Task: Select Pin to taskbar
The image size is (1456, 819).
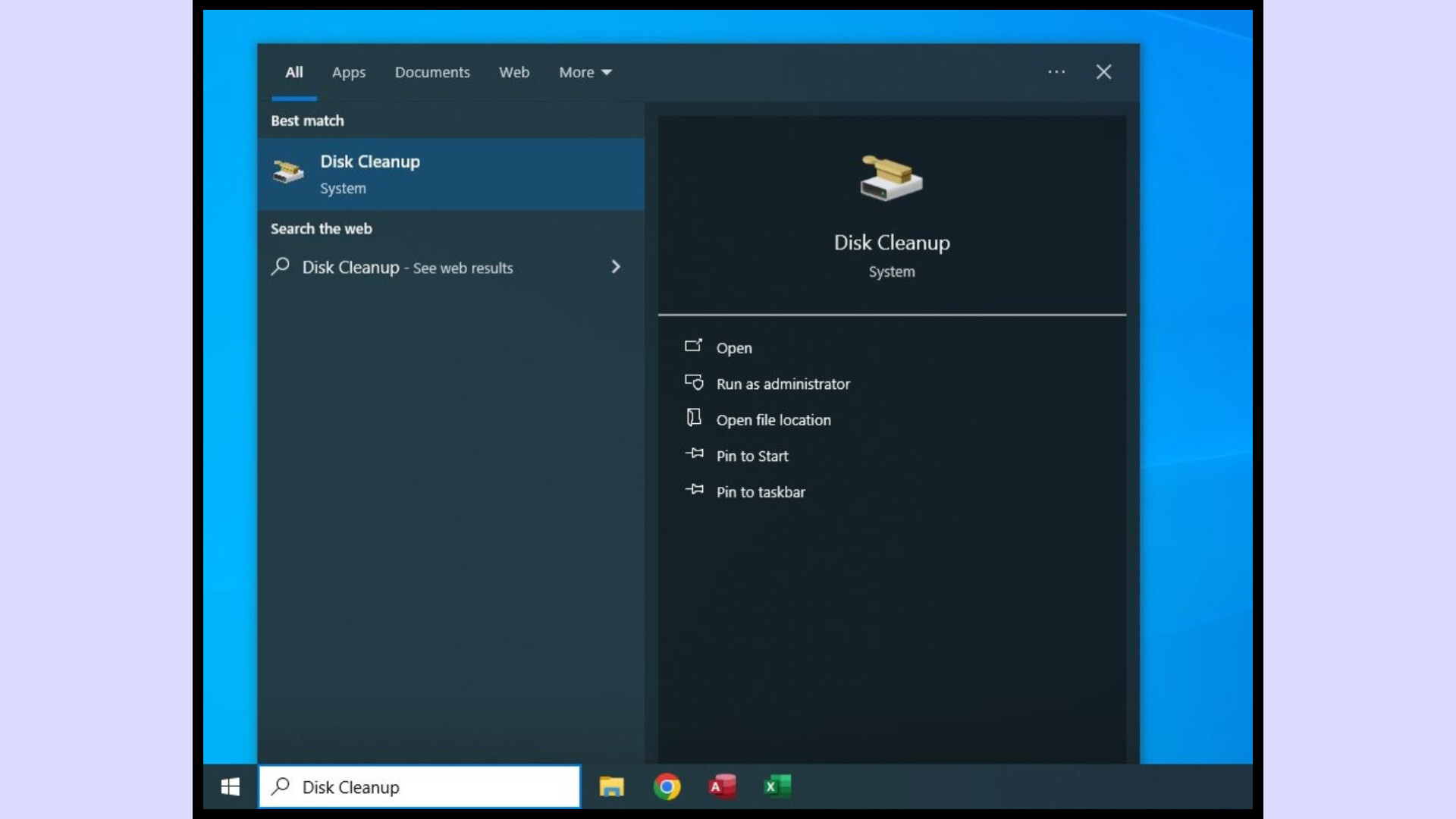Action: pyautogui.click(x=761, y=492)
